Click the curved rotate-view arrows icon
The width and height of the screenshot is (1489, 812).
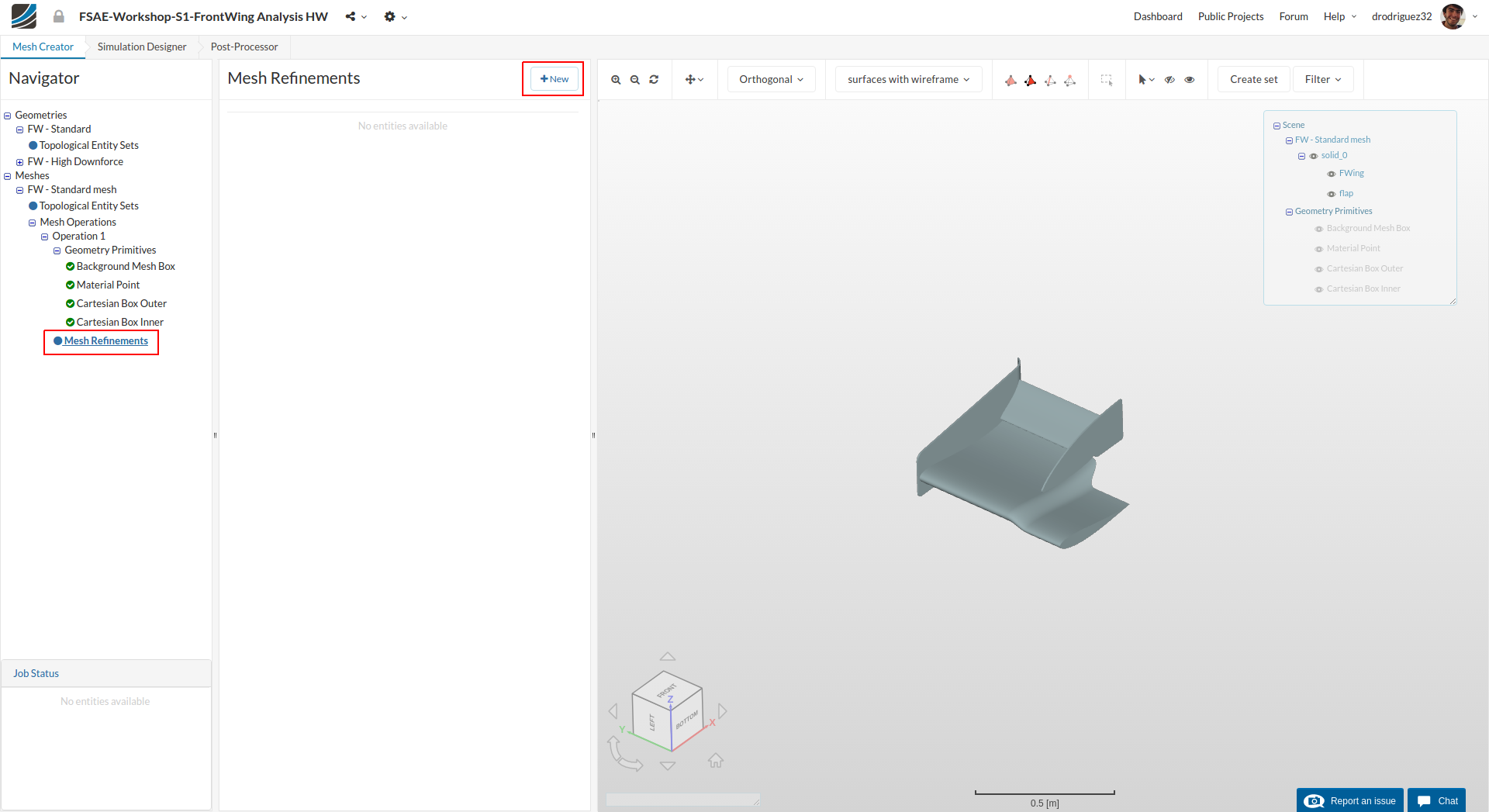(x=624, y=754)
